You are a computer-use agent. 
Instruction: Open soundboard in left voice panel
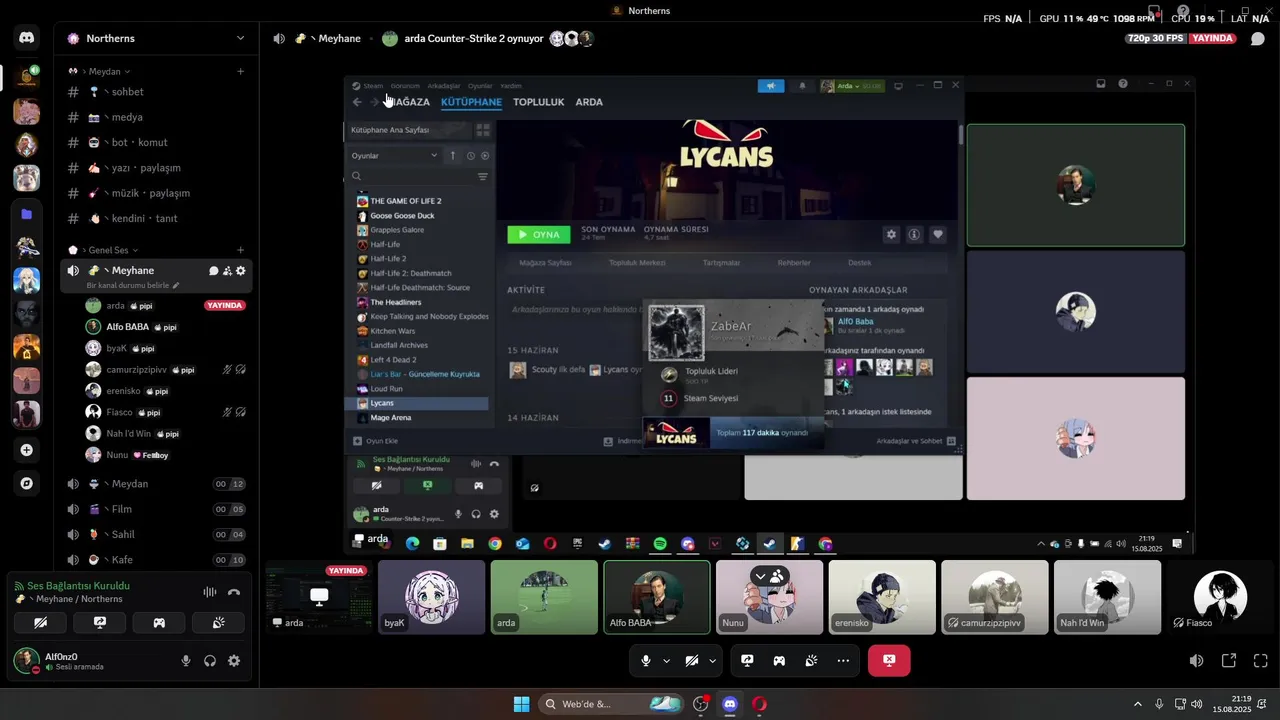tap(218, 622)
